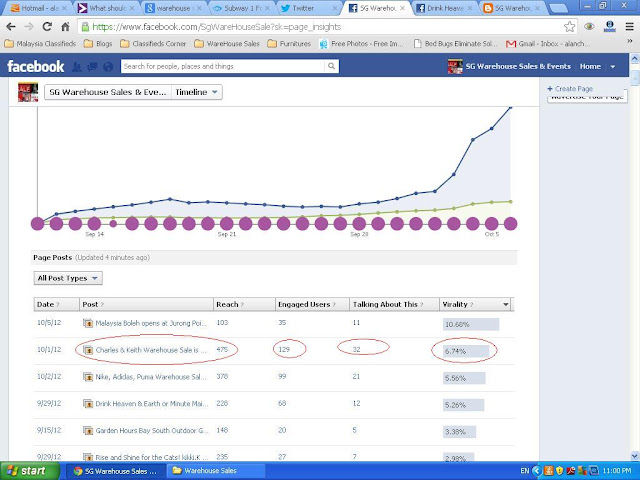
Task: Reload the current page
Action: click(47, 27)
